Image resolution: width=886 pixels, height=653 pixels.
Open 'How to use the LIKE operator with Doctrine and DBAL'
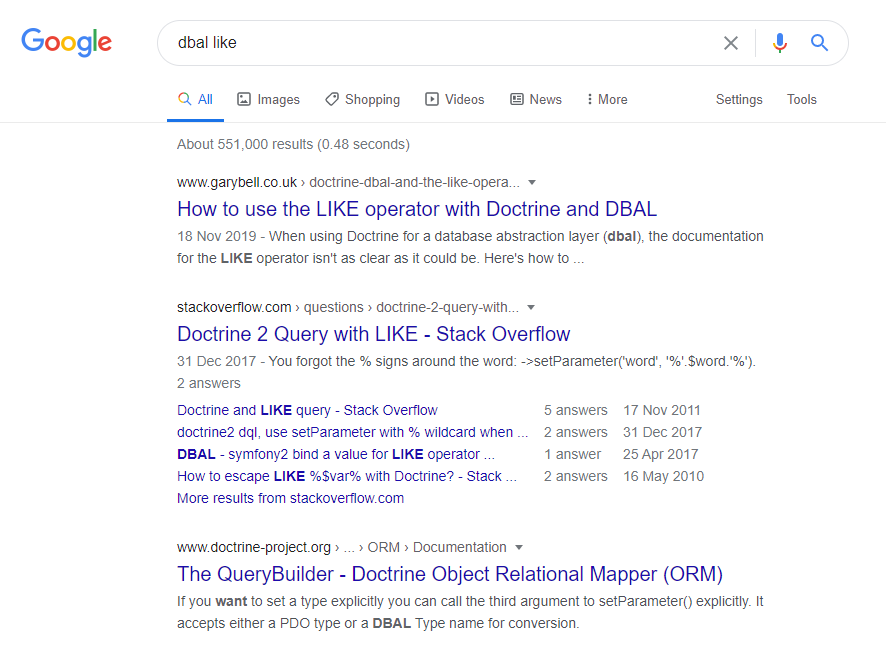tap(417, 209)
